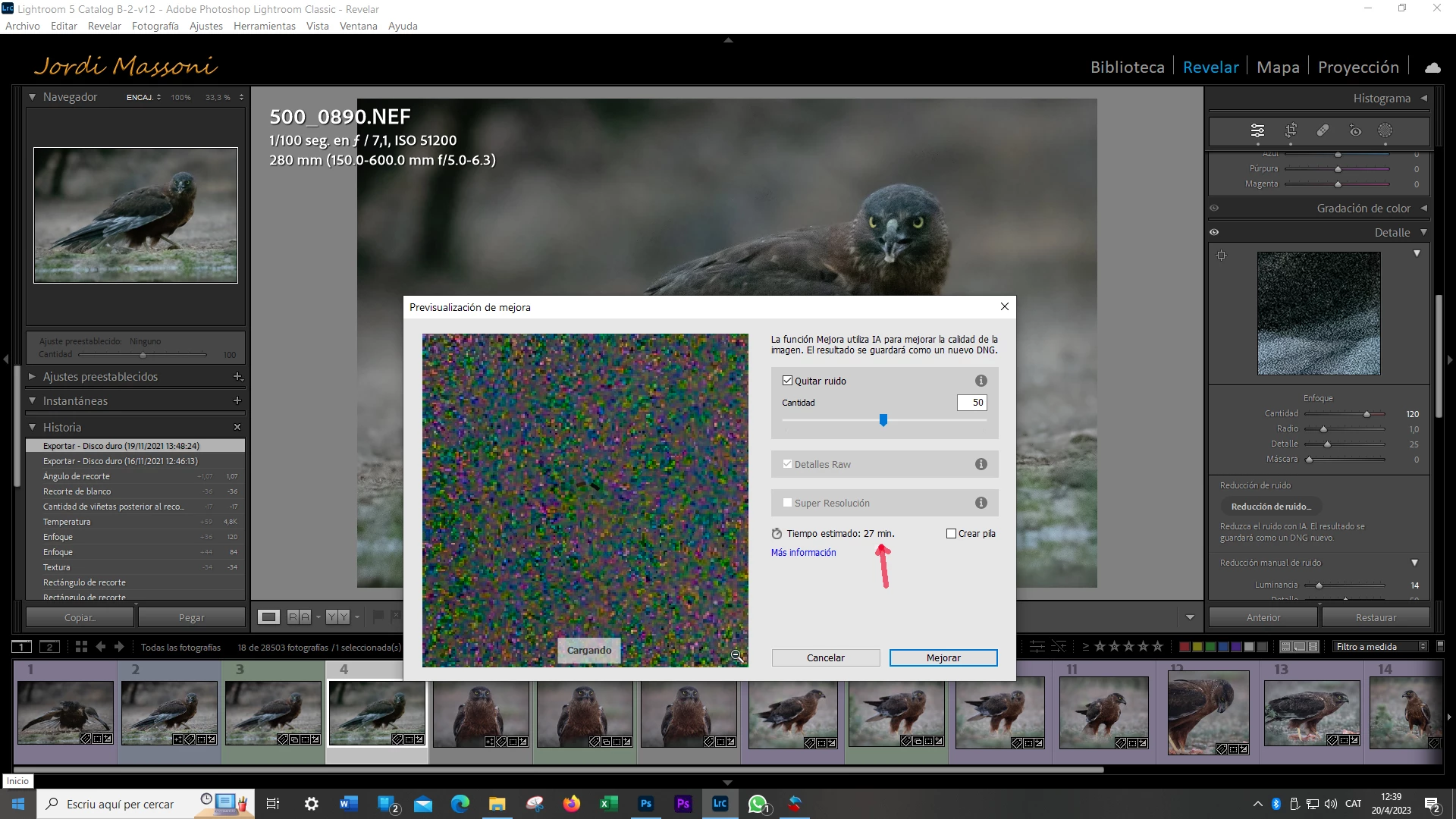Select the Healing bandage tool
The image size is (1456, 819).
[1323, 130]
